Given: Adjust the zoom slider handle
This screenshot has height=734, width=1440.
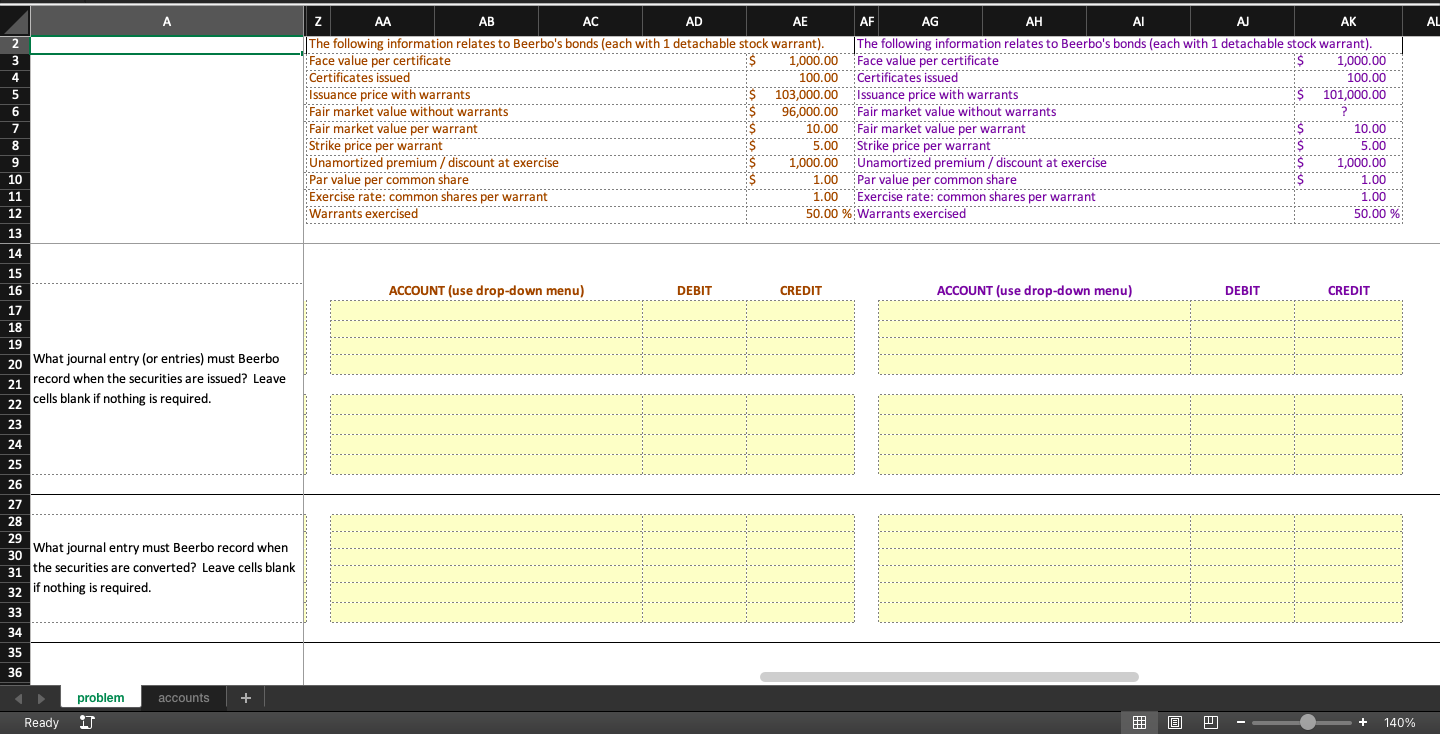Looking at the screenshot, I should point(1308,722).
